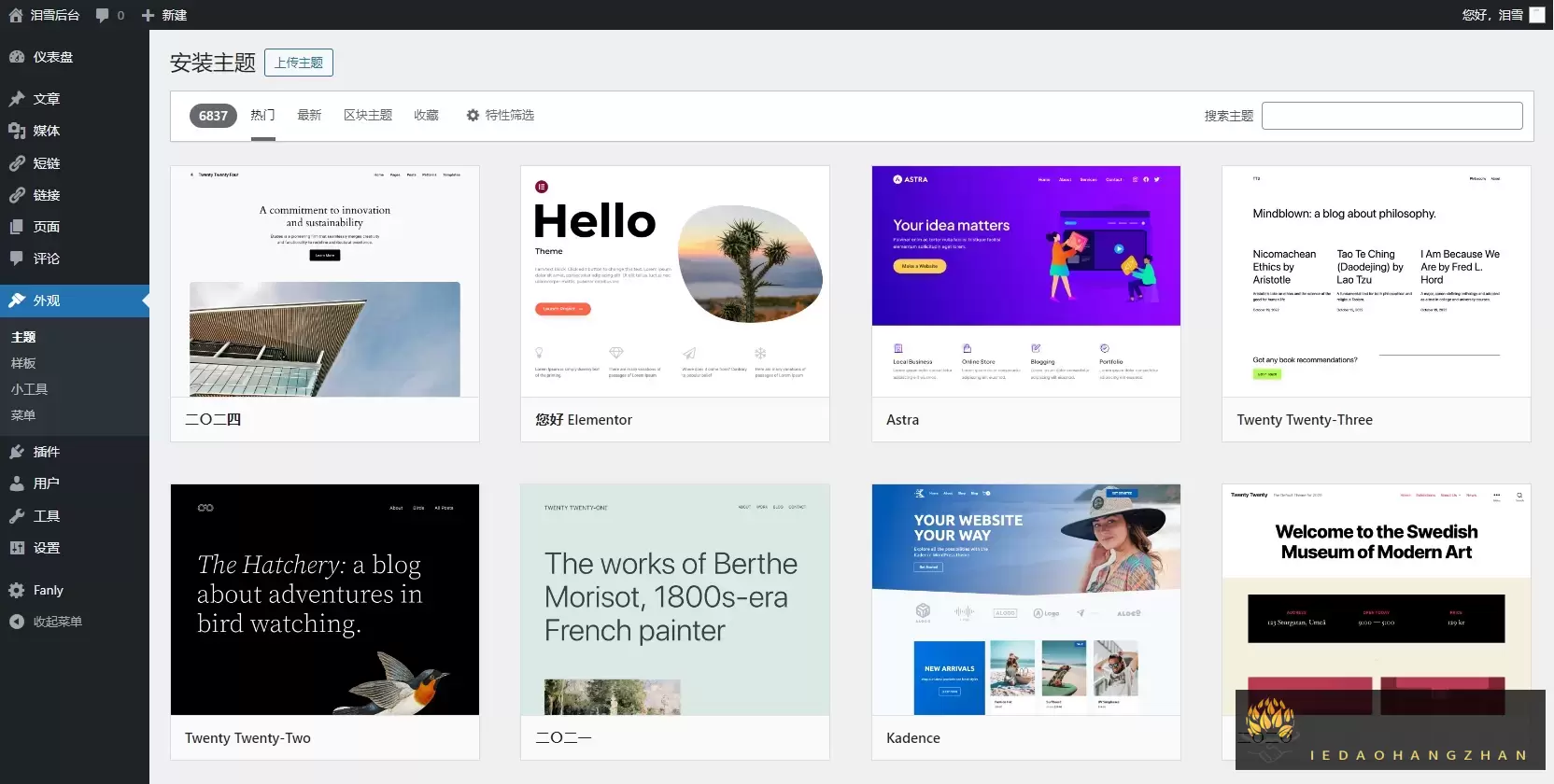This screenshot has height=784, width=1554.
Task: Select the Twenty Twenty-Three theme thumbnail
Action: coord(1377,282)
